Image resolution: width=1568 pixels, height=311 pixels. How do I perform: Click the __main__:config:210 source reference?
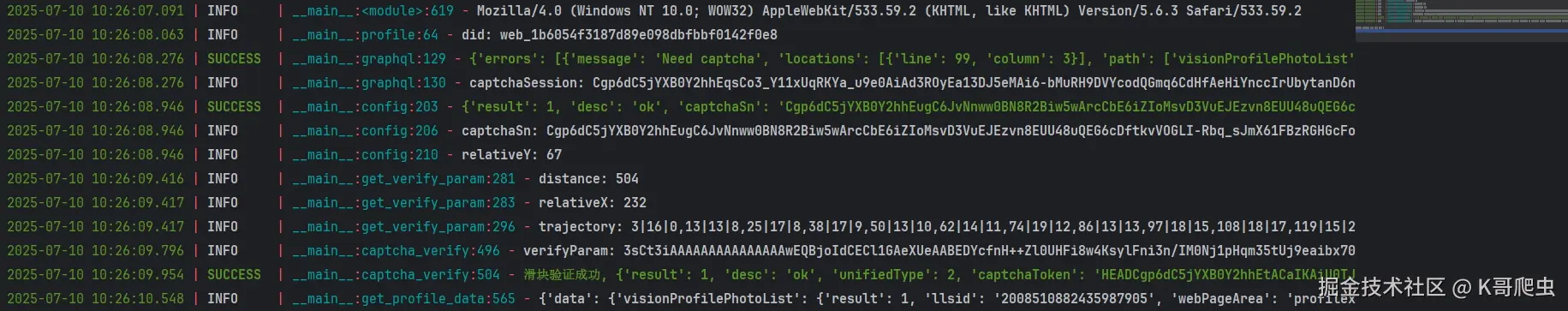tap(365, 155)
